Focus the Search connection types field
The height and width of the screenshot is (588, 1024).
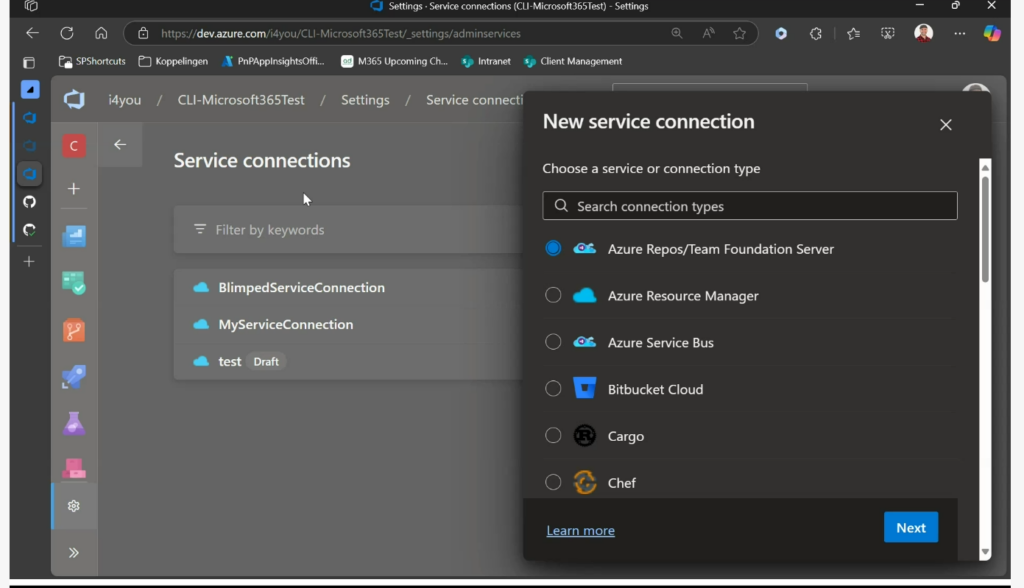click(x=750, y=206)
